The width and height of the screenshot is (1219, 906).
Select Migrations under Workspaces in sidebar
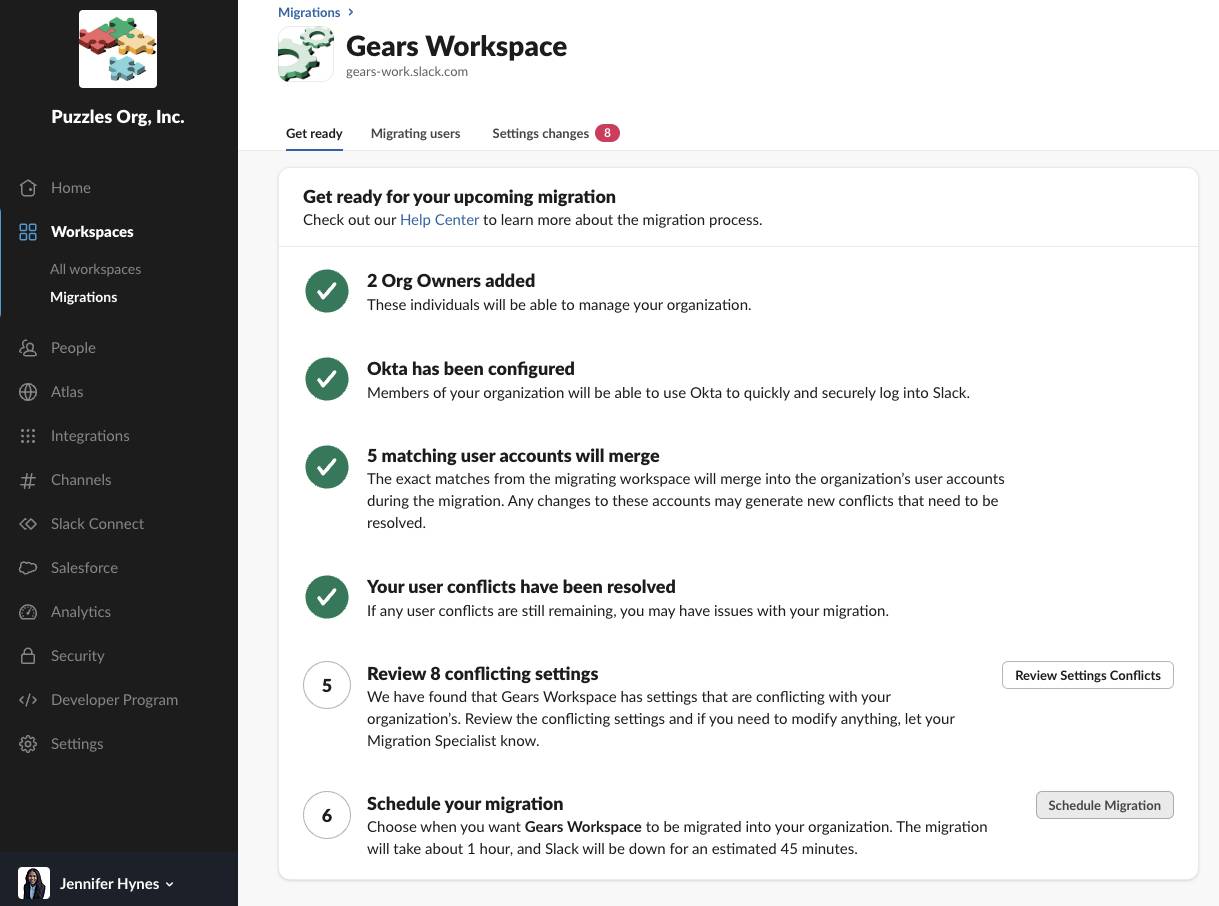coord(84,297)
